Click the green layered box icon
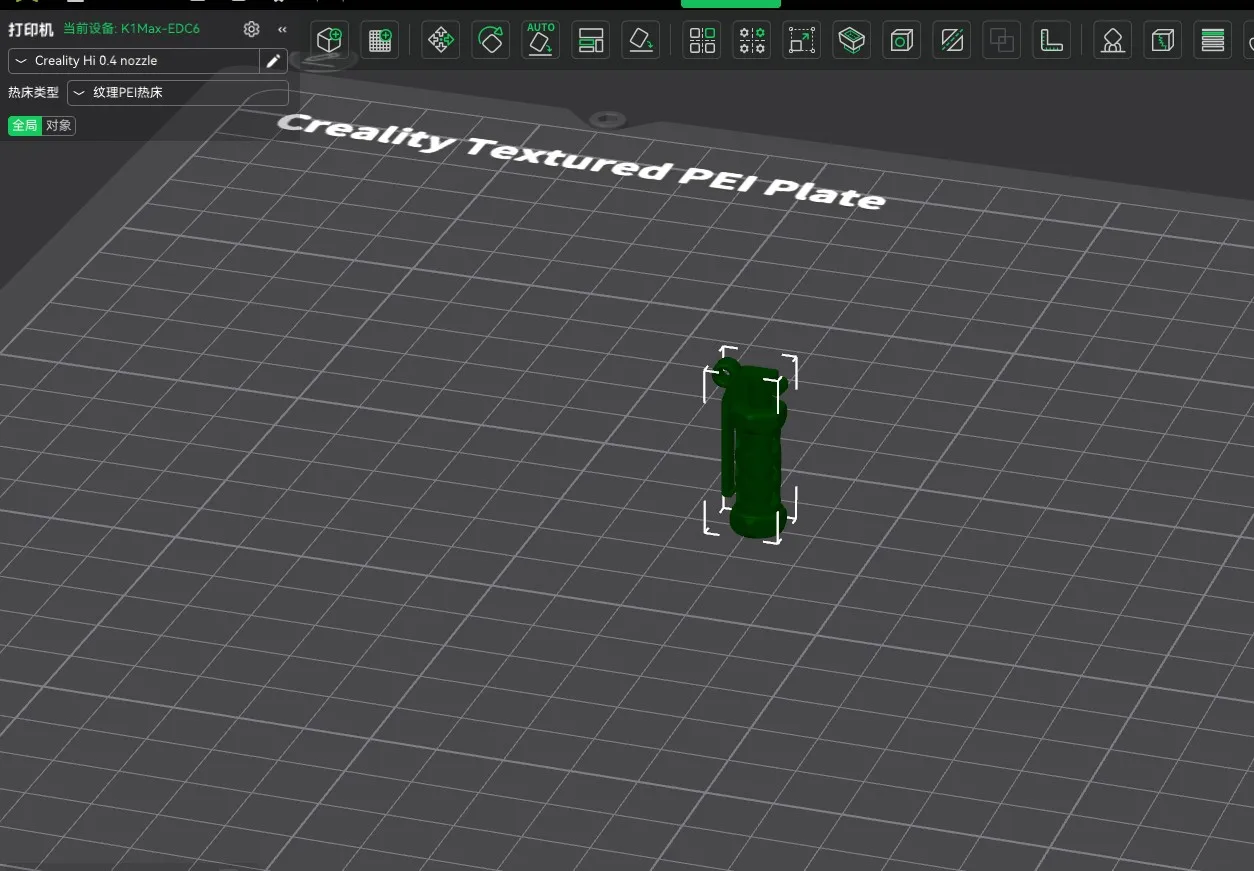 click(x=851, y=40)
